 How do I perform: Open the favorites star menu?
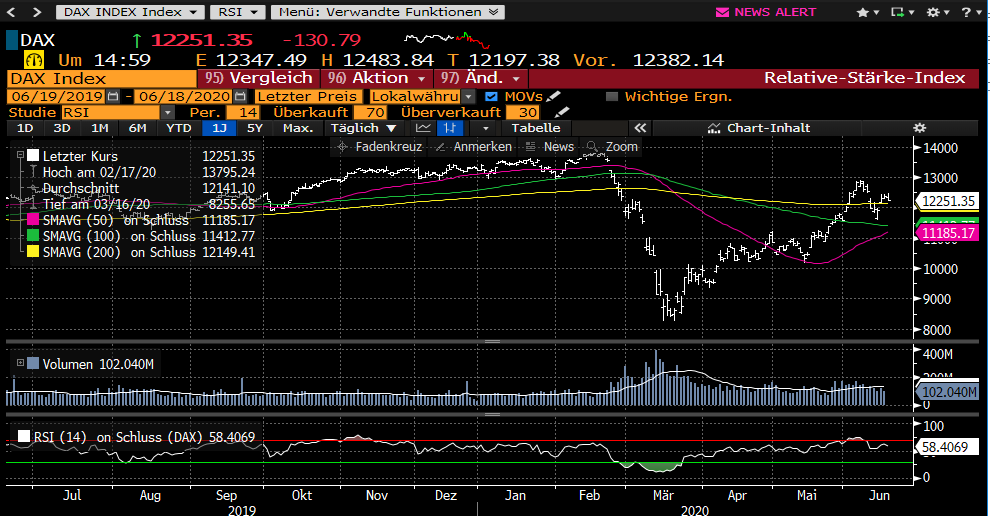click(867, 12)
